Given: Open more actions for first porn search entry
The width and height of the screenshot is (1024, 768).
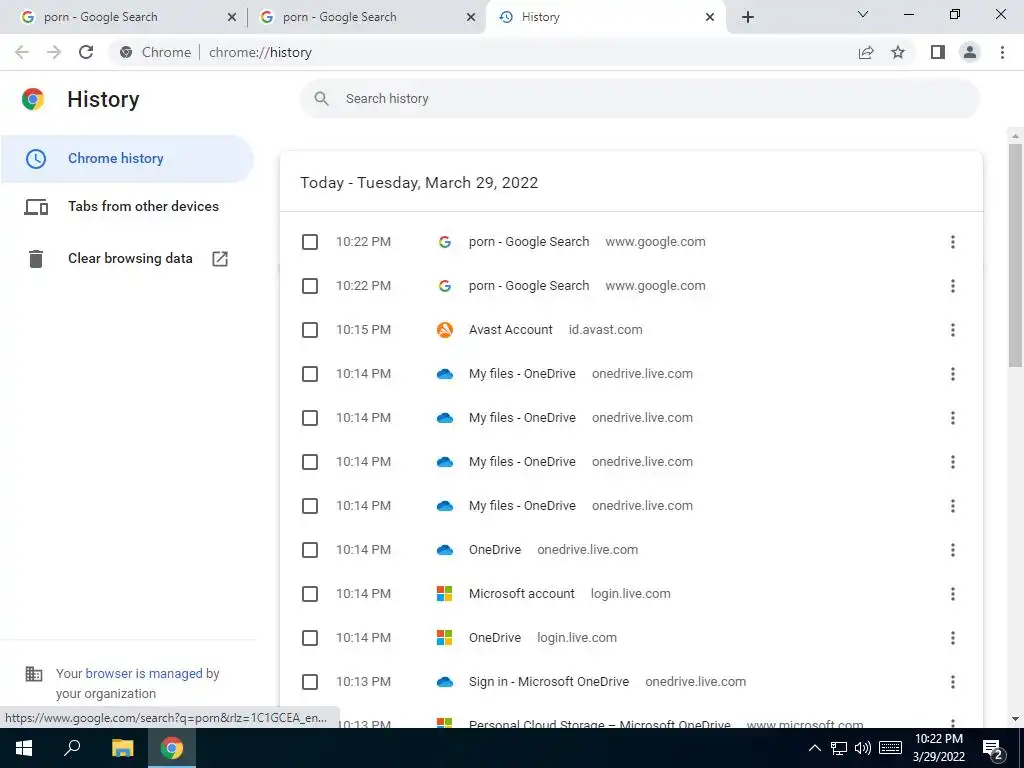Looking at the screenshot, I should coord(953,242).
